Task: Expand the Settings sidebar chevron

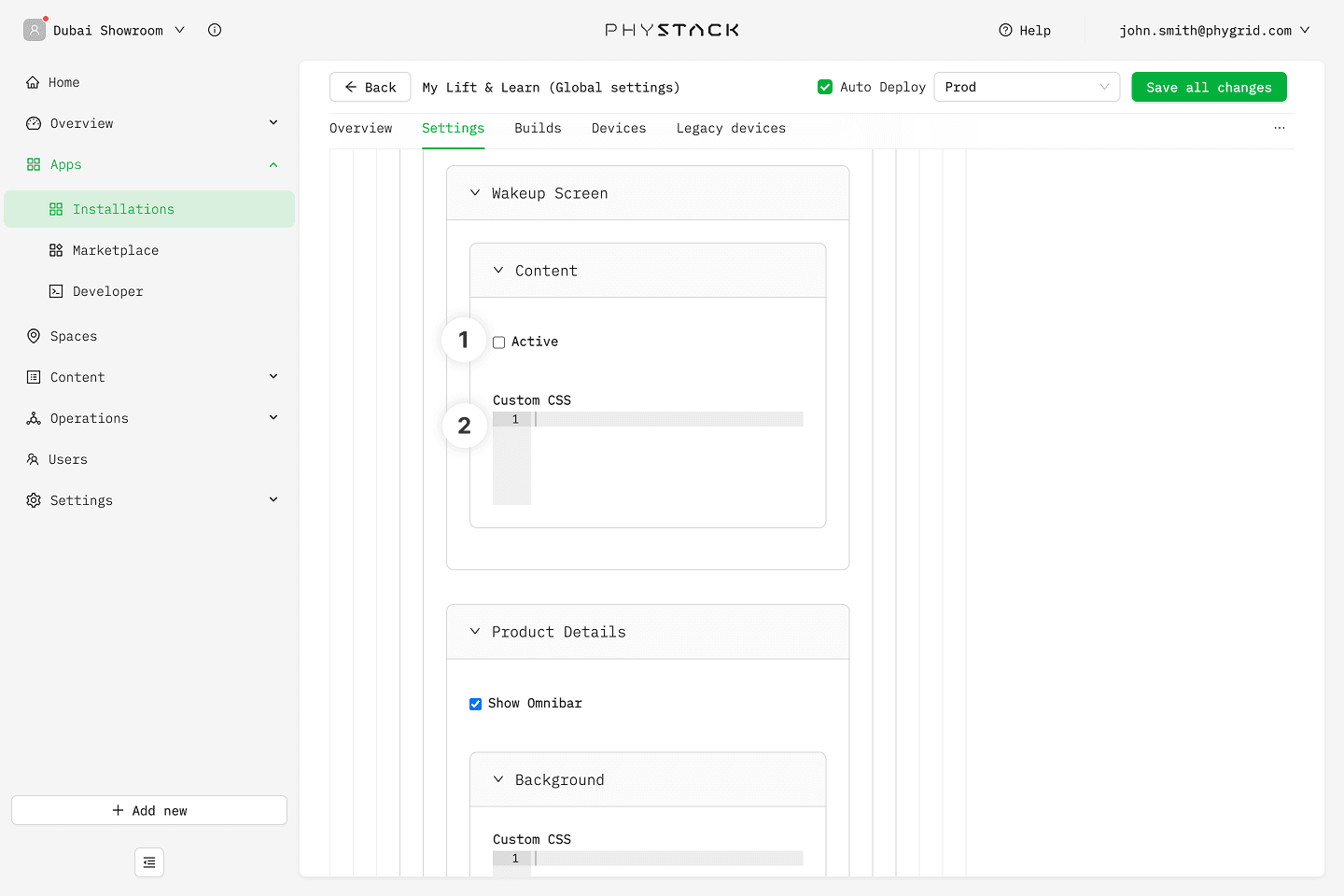Action: coord(273,499)
